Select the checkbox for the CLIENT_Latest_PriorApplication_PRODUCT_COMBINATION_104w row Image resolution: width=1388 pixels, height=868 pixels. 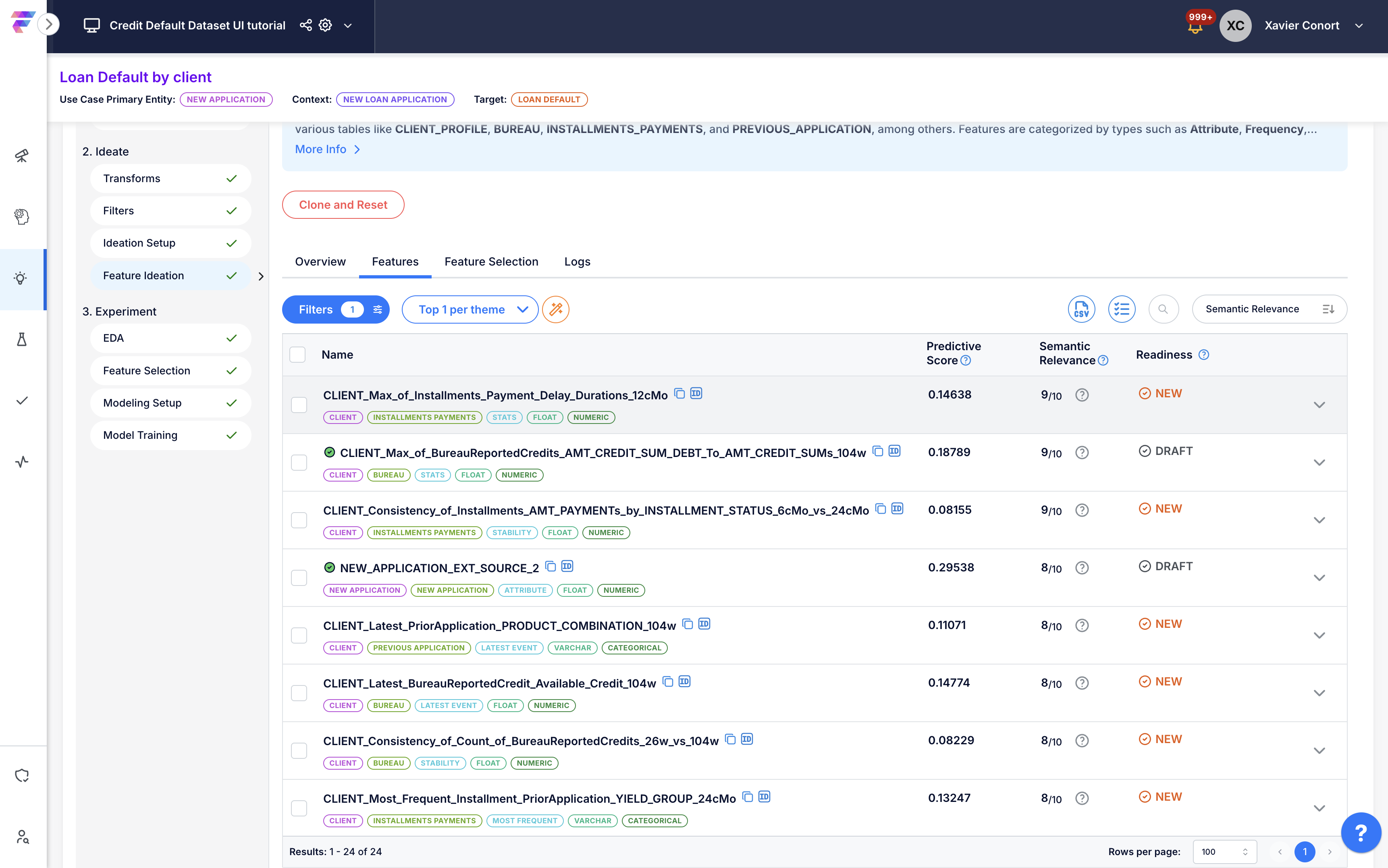[299, 635]
